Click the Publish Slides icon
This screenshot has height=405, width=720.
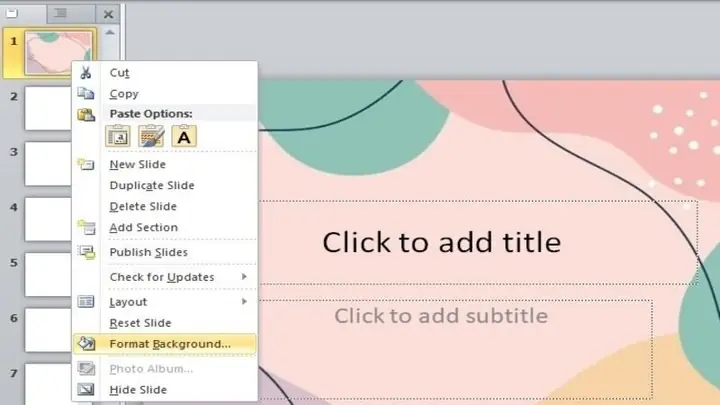(86, 252)
